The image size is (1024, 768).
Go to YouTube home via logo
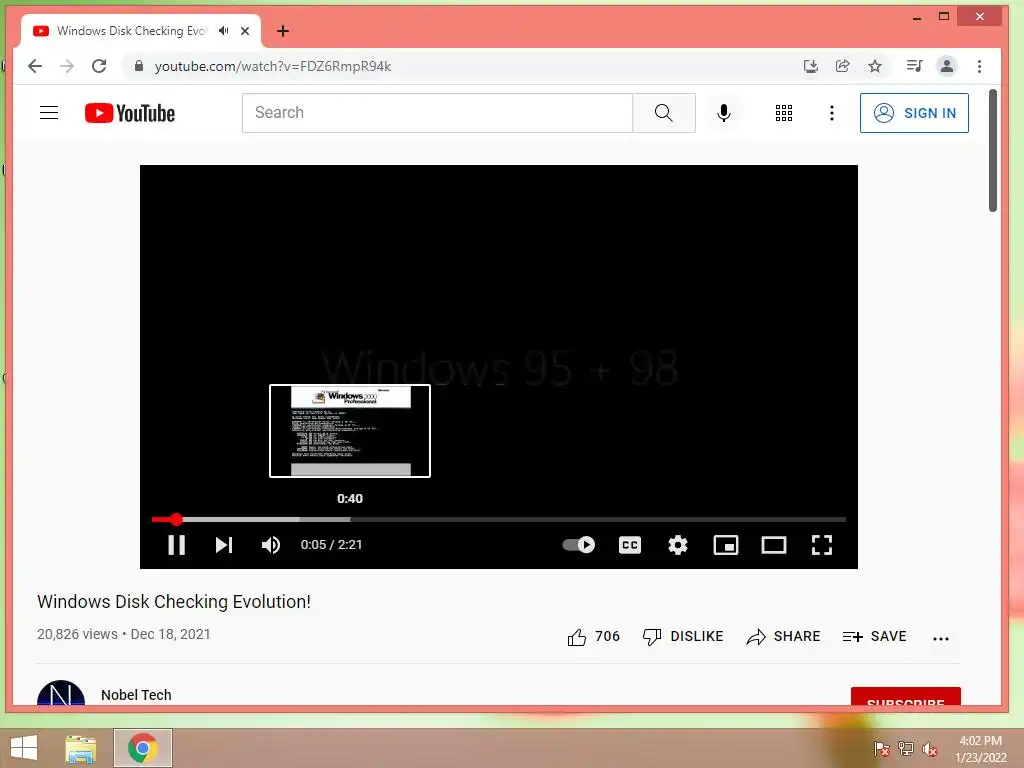130,113
